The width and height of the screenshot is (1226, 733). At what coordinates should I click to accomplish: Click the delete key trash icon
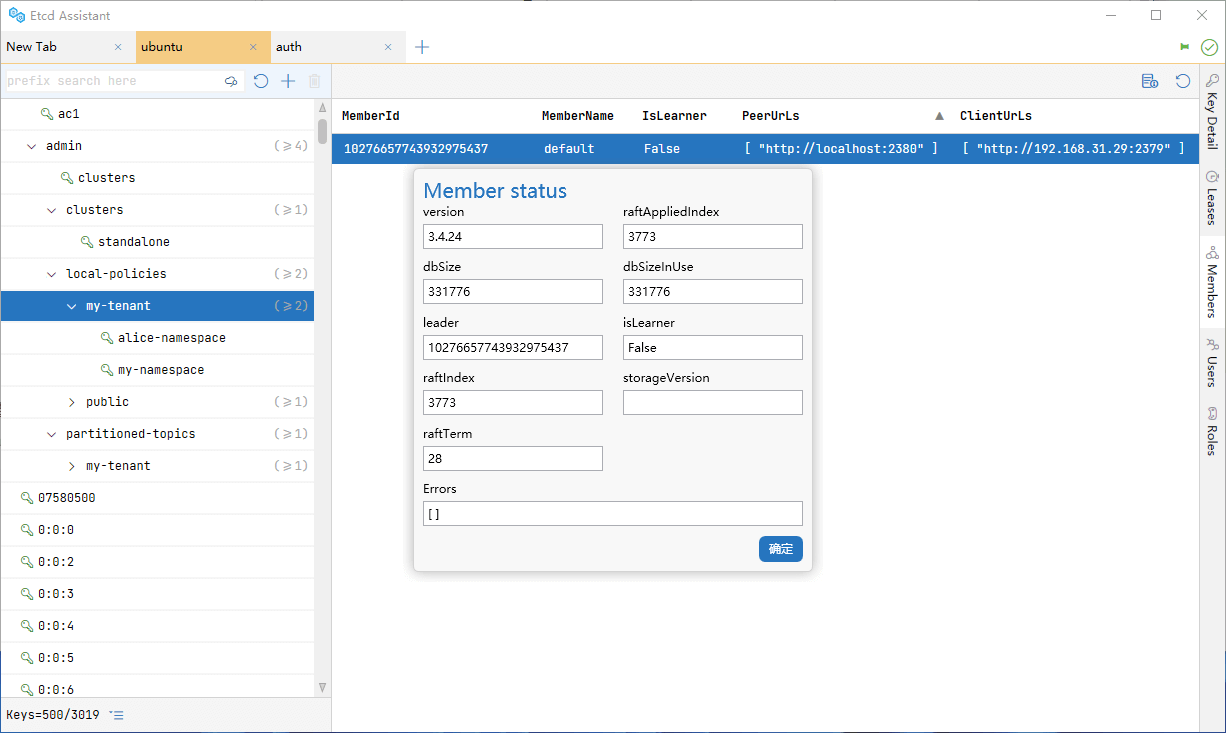[x=314, y=81]
